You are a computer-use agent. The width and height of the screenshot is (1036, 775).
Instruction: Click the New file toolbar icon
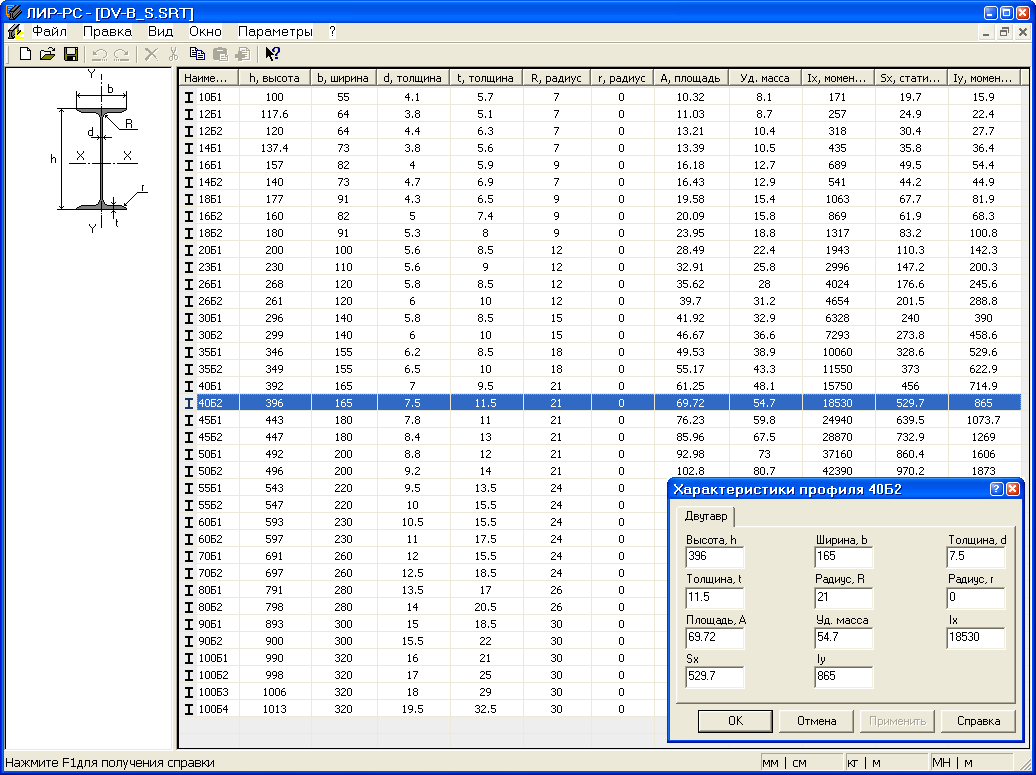click(x=26, y=54)
